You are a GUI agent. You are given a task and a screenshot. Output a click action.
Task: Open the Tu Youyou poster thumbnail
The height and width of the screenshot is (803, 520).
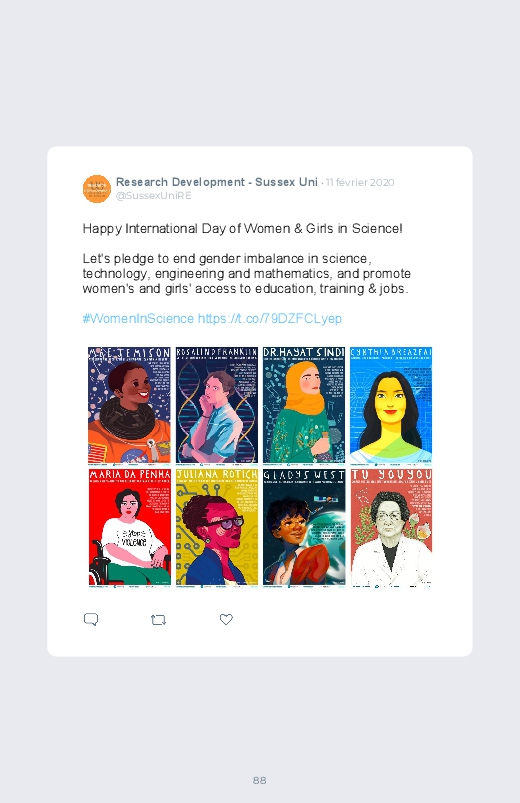click(391, 527)
